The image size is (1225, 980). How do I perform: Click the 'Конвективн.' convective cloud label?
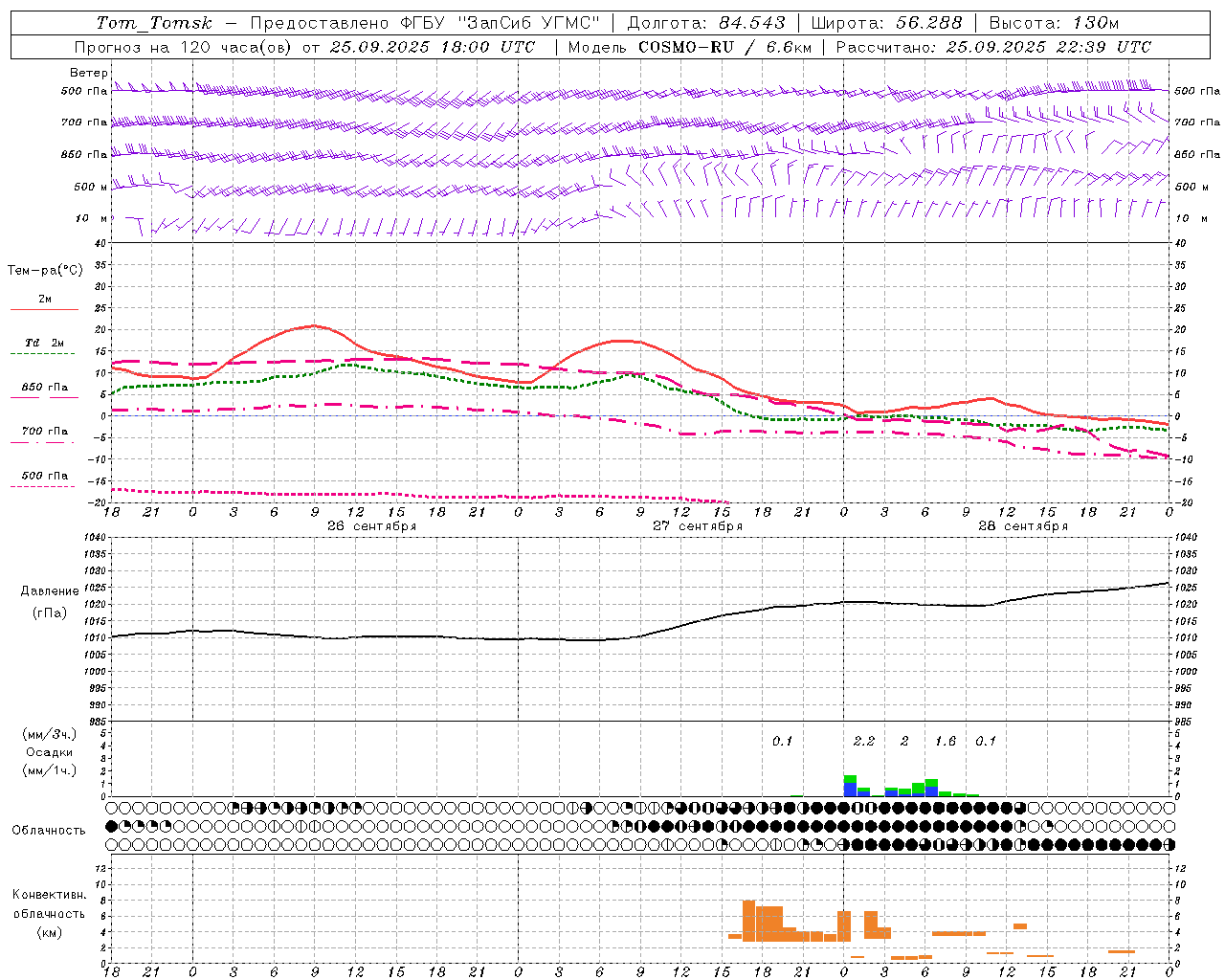[50, 895]
